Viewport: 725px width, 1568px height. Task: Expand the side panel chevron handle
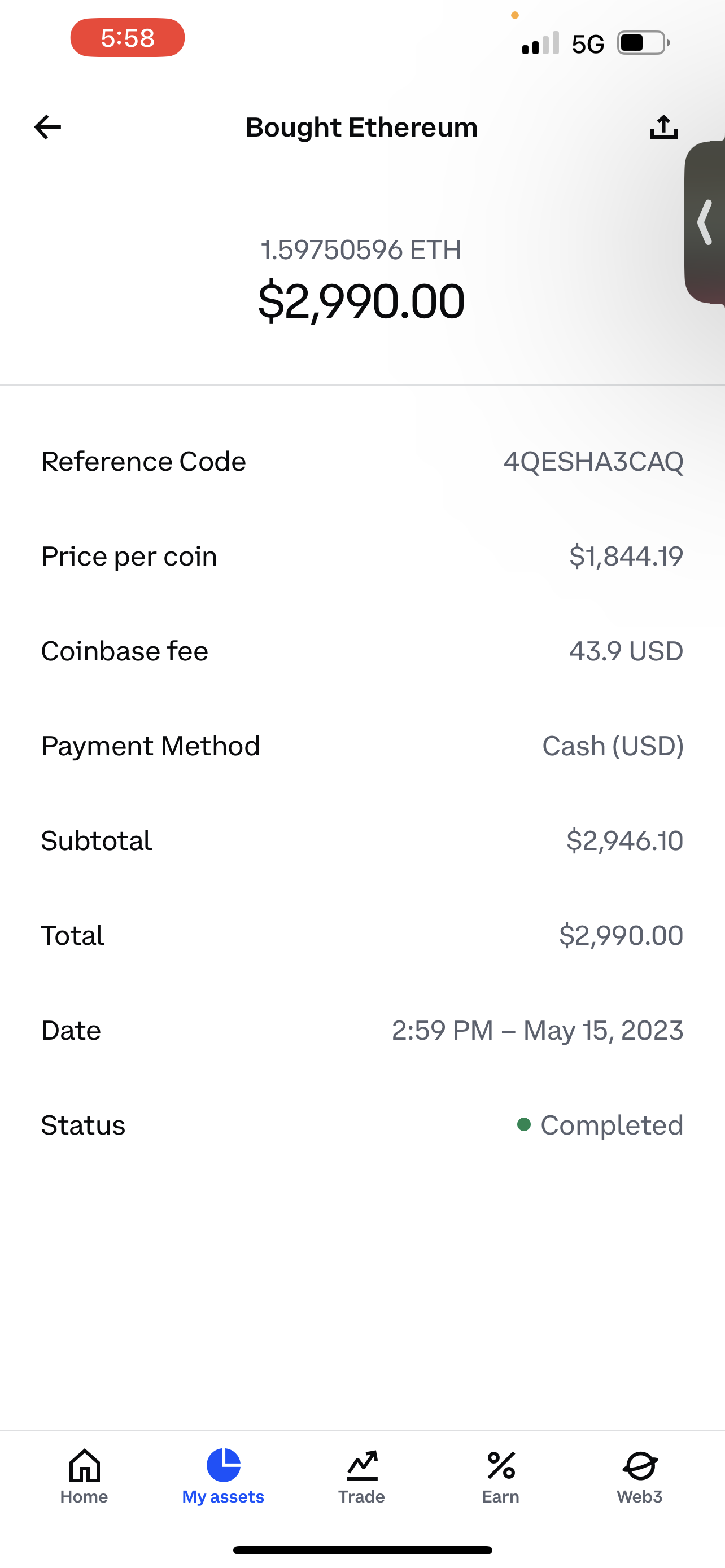tap(706, 222)
